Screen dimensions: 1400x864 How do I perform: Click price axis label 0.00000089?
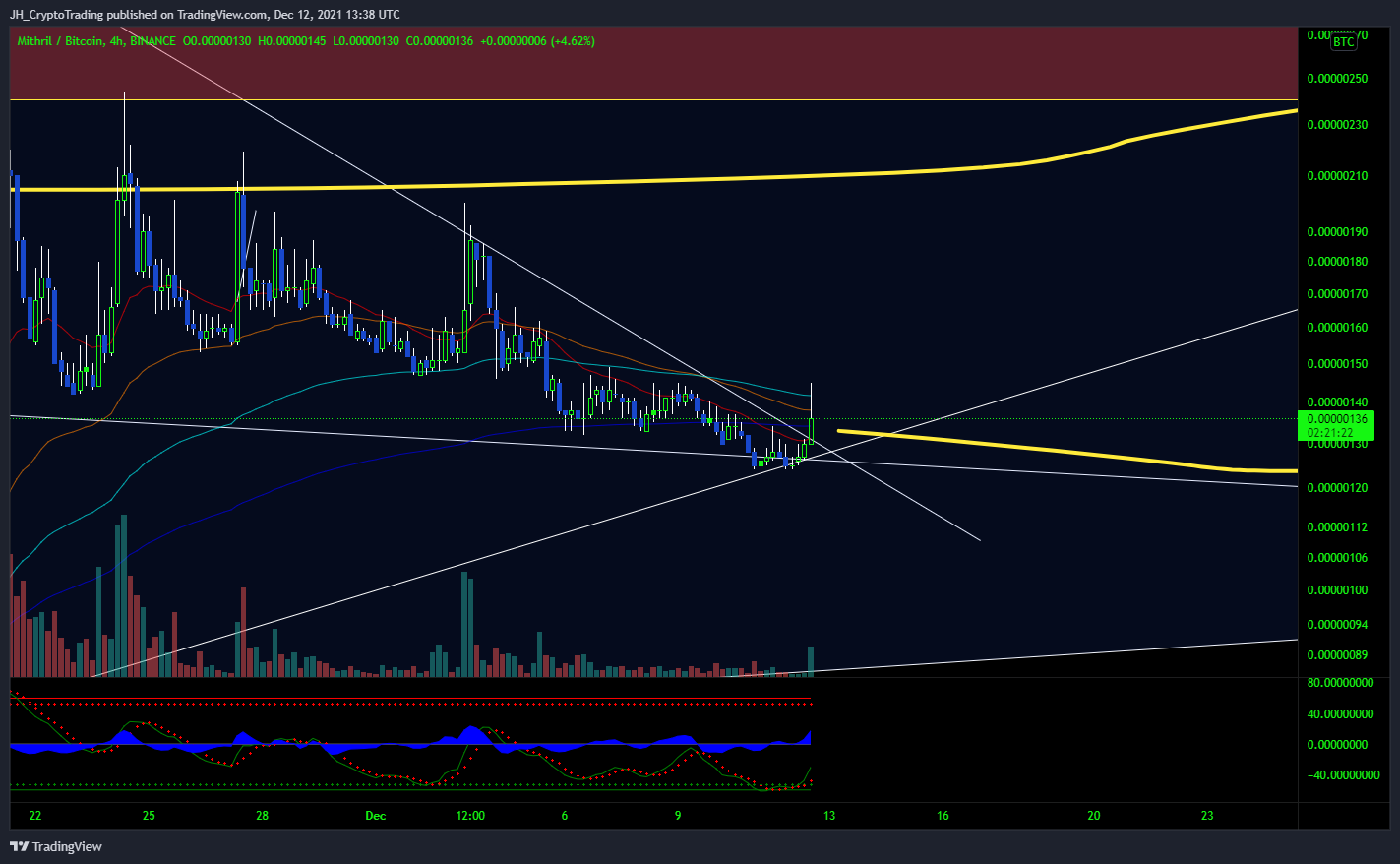point(1337,655)
